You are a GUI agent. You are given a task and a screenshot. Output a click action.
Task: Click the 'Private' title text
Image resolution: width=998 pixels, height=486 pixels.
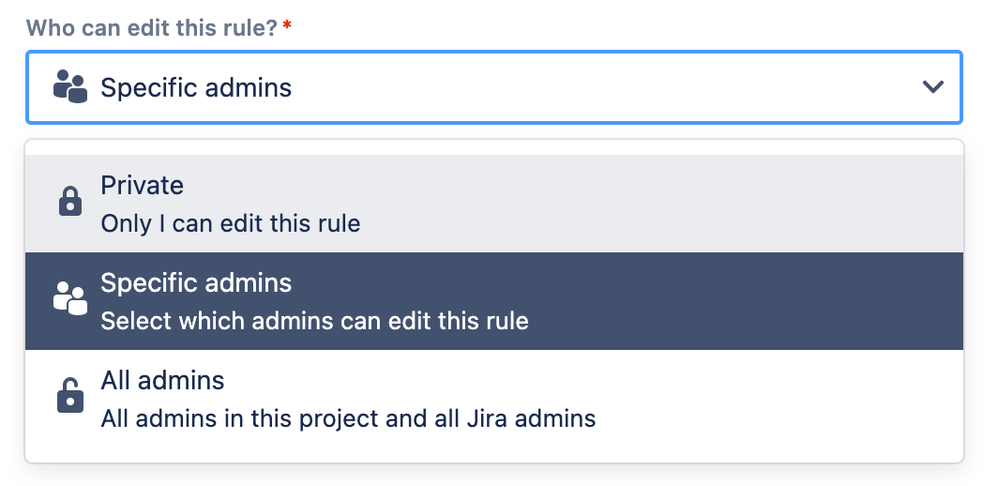click(x=142, y=186)
